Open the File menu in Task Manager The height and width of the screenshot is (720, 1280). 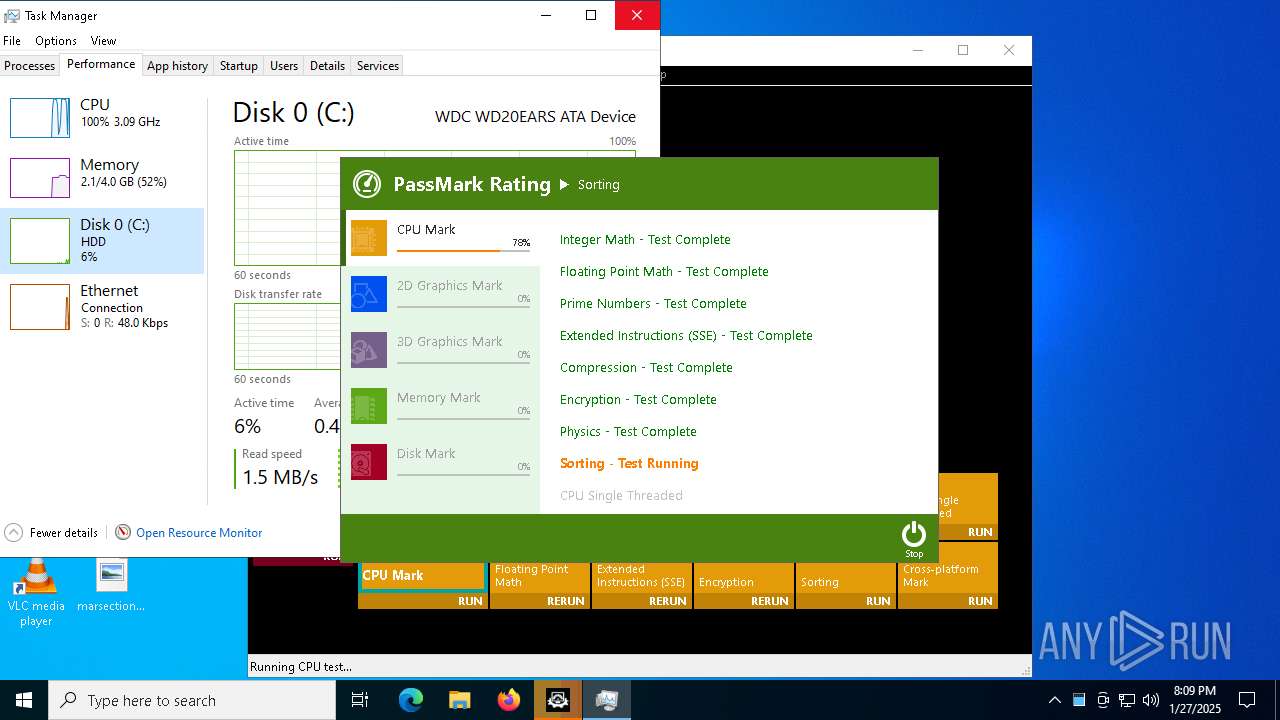(12, 41)
